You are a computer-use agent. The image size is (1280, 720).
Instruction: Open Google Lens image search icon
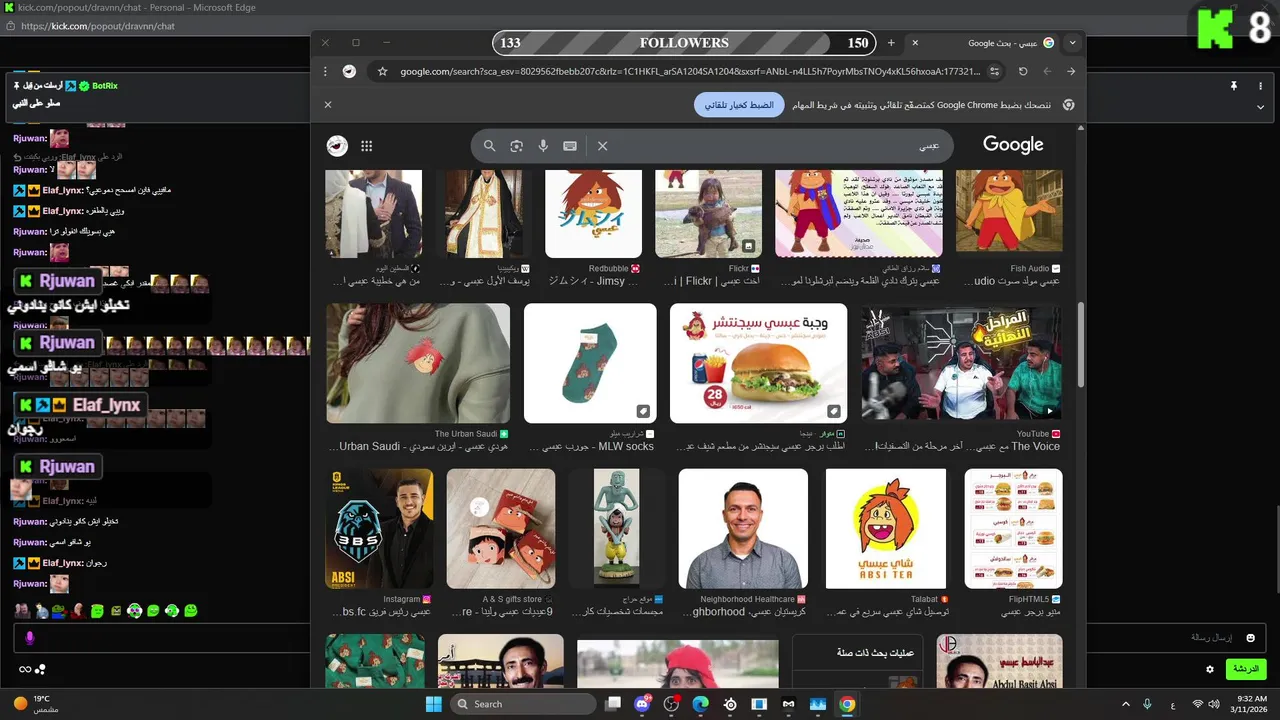(516, 146)
